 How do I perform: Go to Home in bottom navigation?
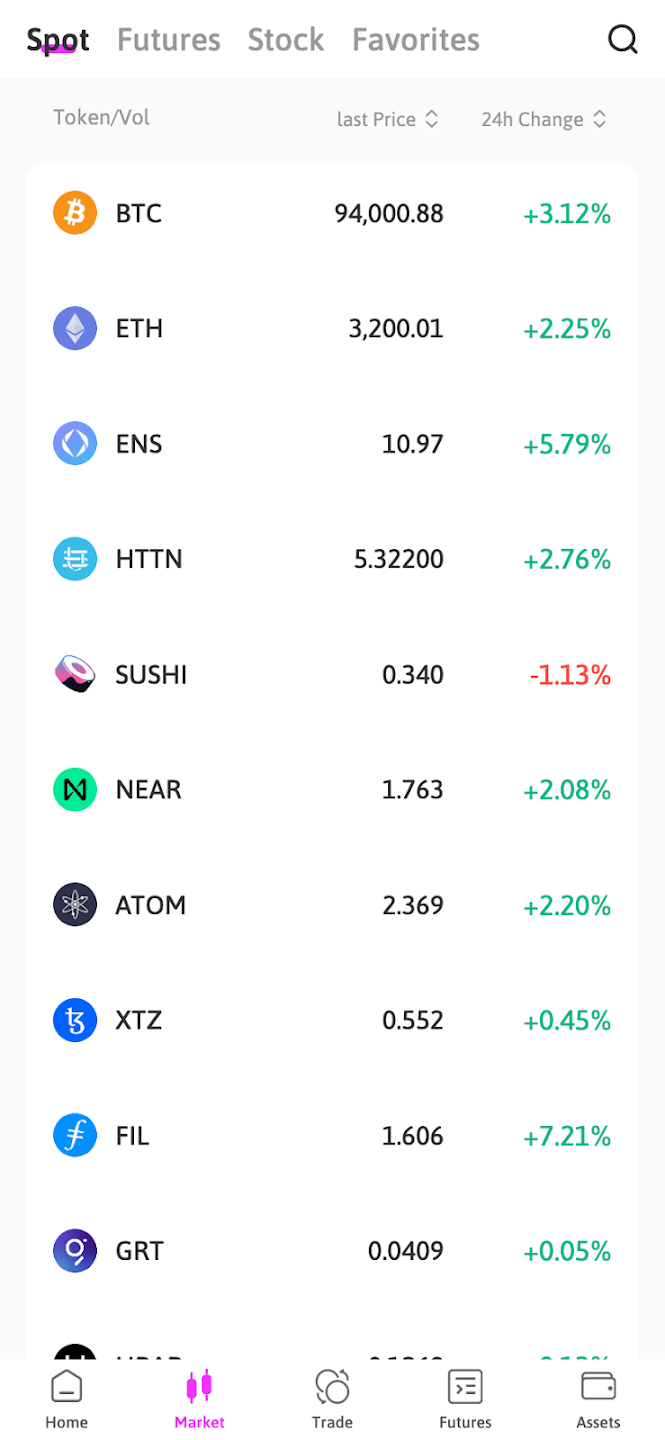(66, 1399)
